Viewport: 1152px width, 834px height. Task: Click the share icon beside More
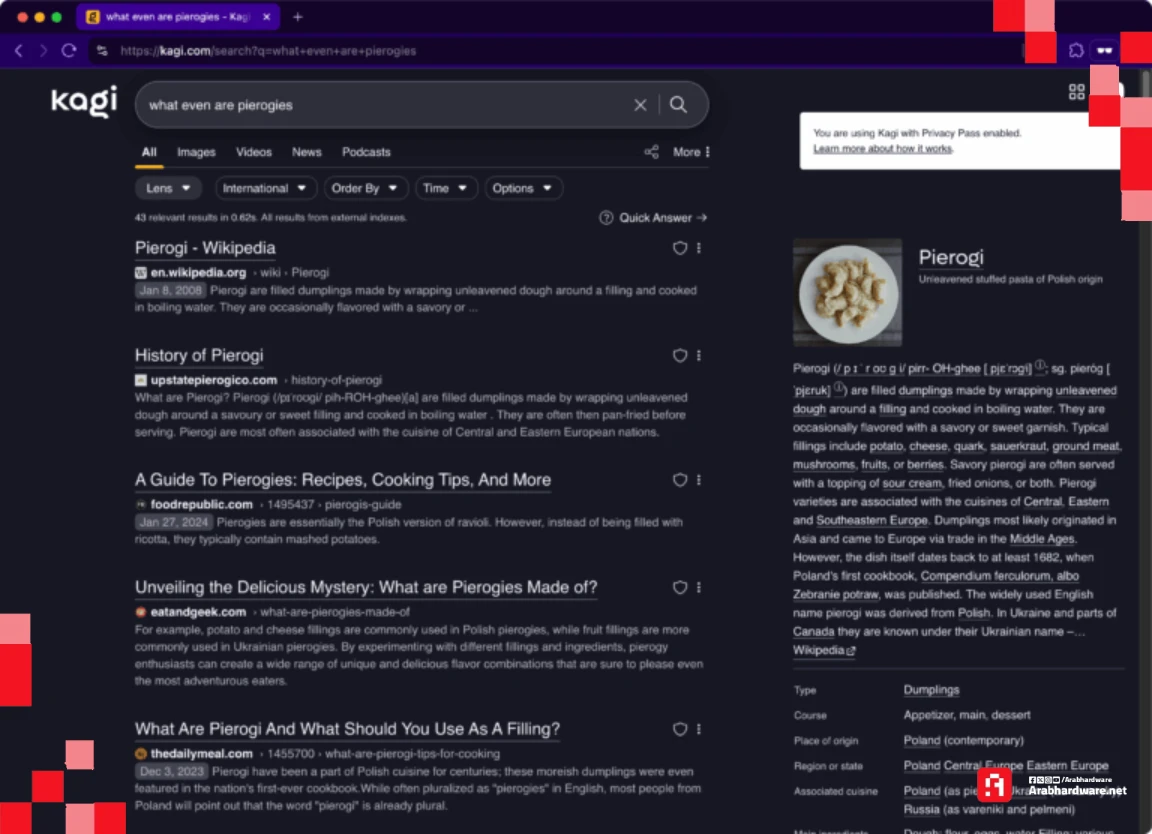pos(652,152)
